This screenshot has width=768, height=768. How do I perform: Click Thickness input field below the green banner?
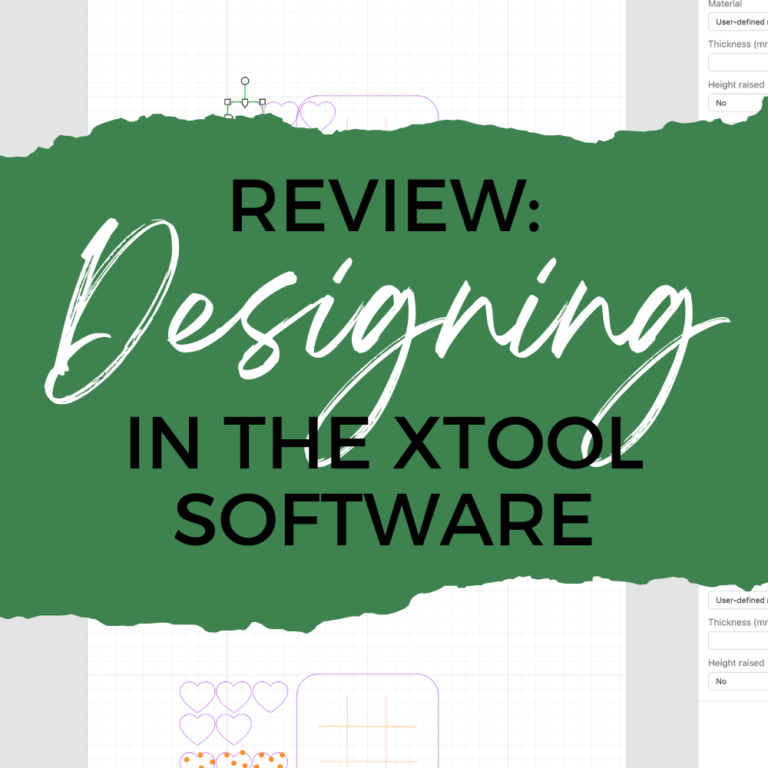(738, 641)
